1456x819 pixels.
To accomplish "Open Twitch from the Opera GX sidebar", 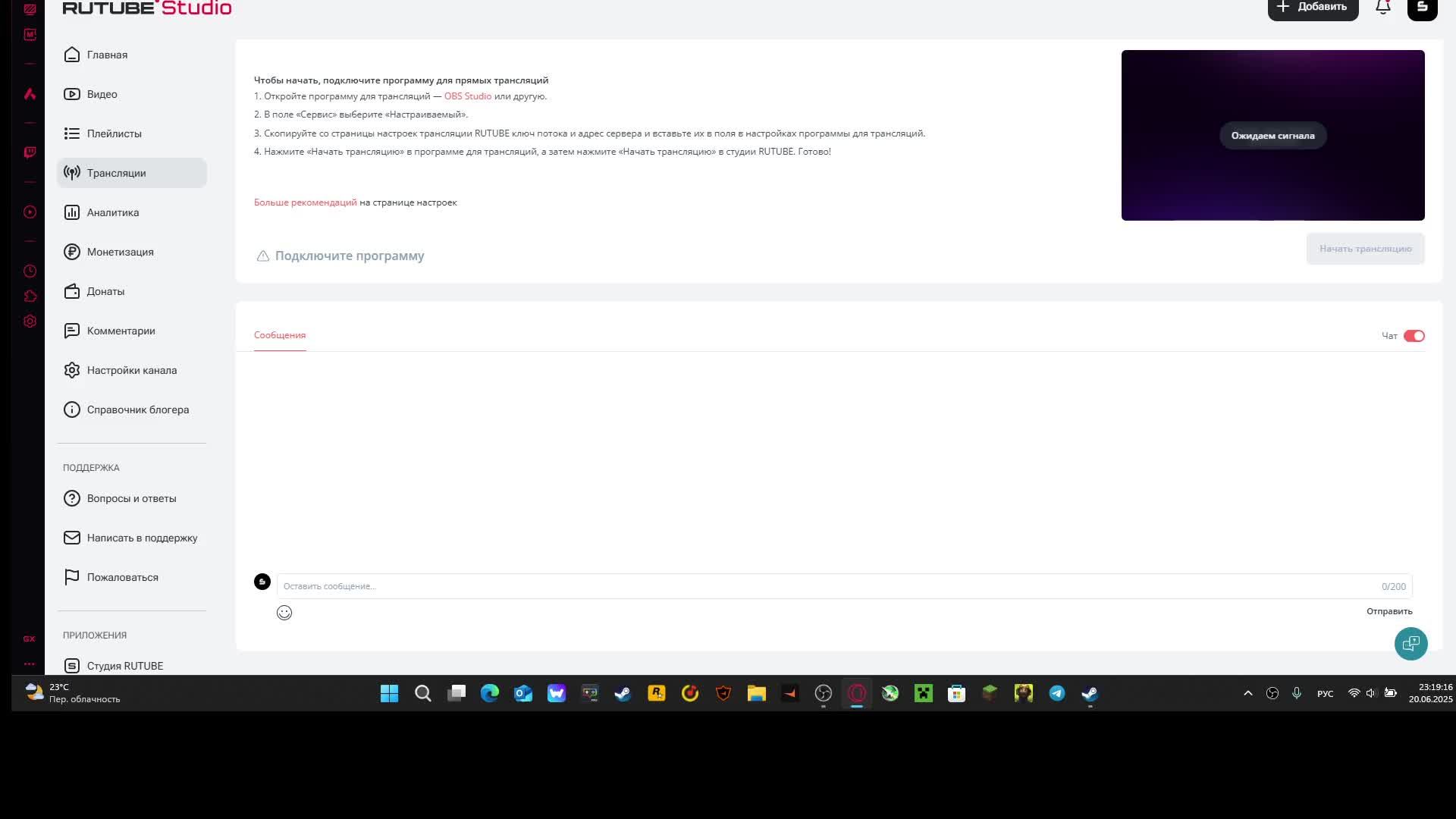I will pyautogui.click(x=30, y=152).
